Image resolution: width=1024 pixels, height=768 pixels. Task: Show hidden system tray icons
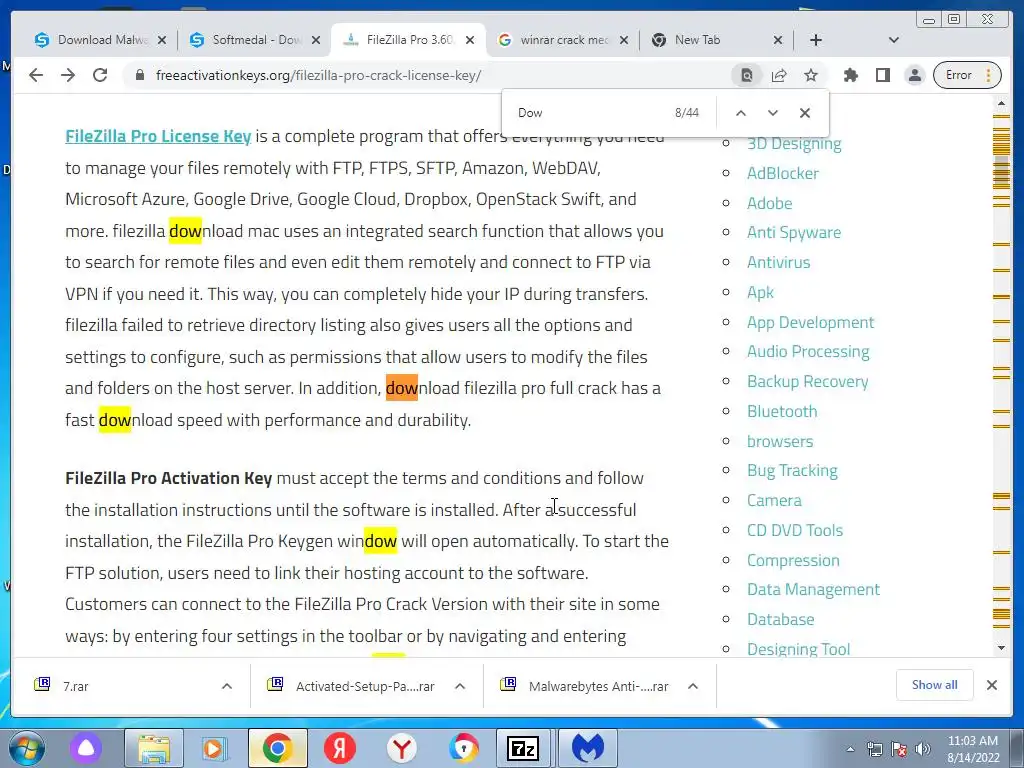pyautogui.click(x=850, y=749)
